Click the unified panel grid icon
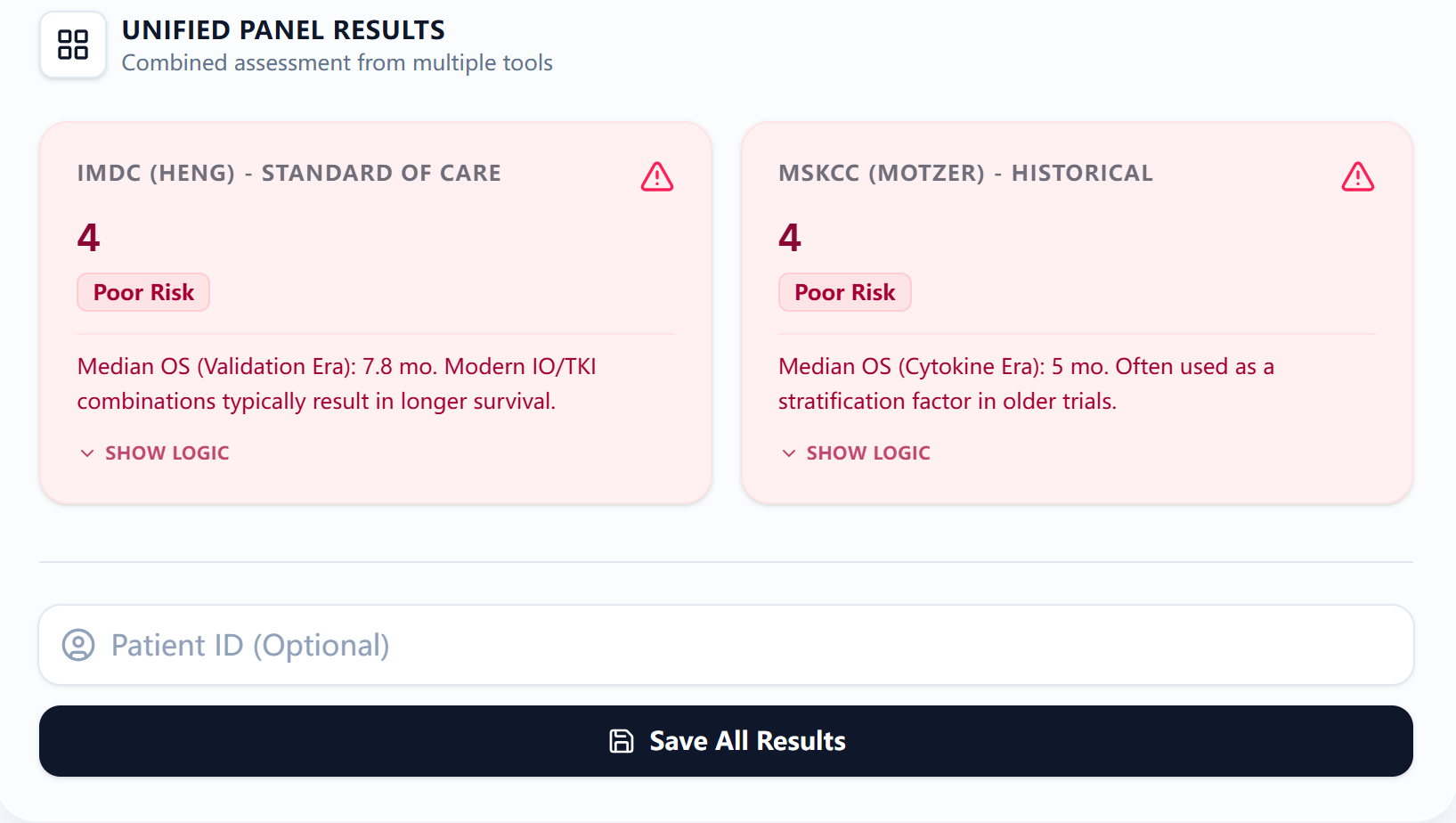This screenshot has width=1456, height=823. coord(72,45)
